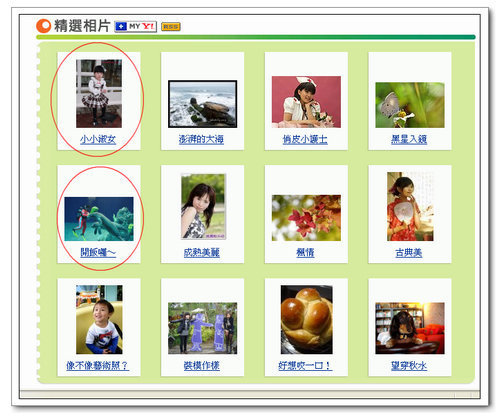Click the orange RSS feed icon
This screenshot has width=500, height=420.
pyautogui.click(x=171, y=27)
